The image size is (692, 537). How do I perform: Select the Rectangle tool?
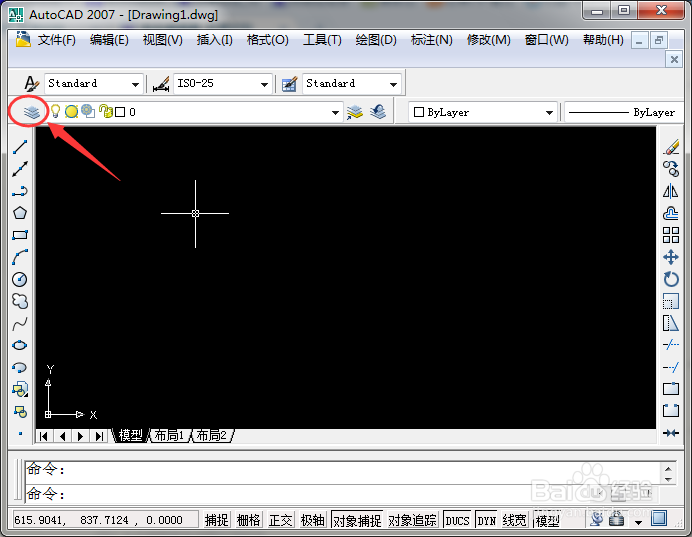20,235
